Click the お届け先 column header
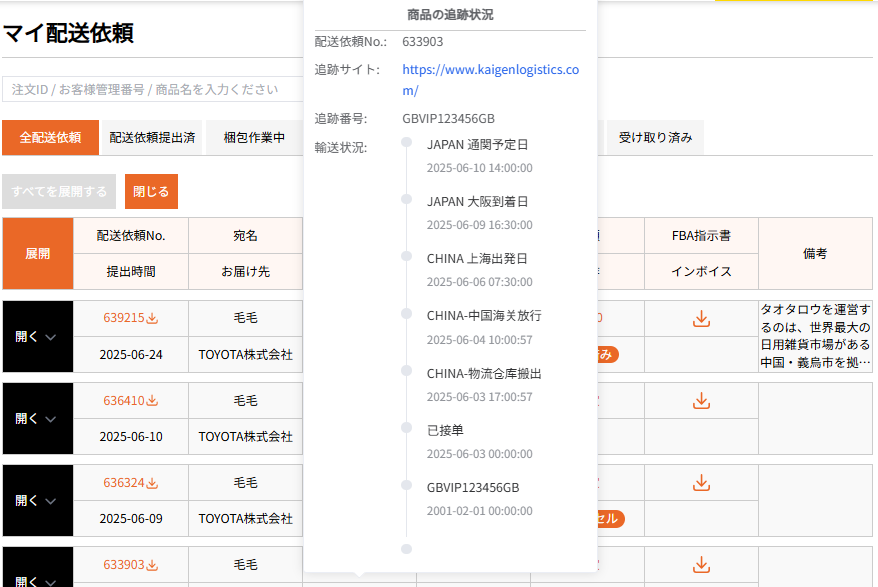This screenshot has width=878, height=587. point(245,272)
